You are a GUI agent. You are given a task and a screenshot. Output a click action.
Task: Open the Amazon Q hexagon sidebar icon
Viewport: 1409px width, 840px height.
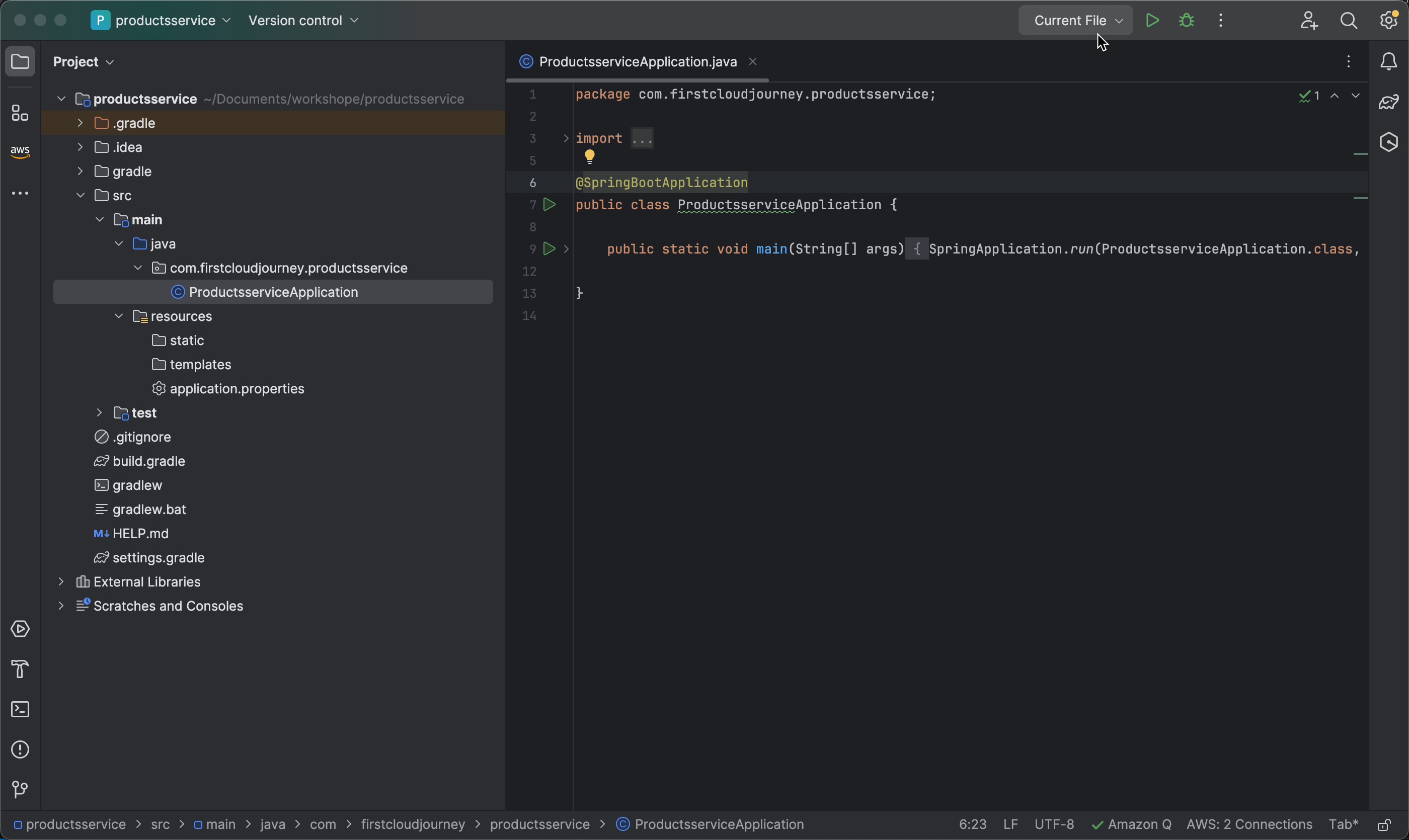tap(1388, 141)
